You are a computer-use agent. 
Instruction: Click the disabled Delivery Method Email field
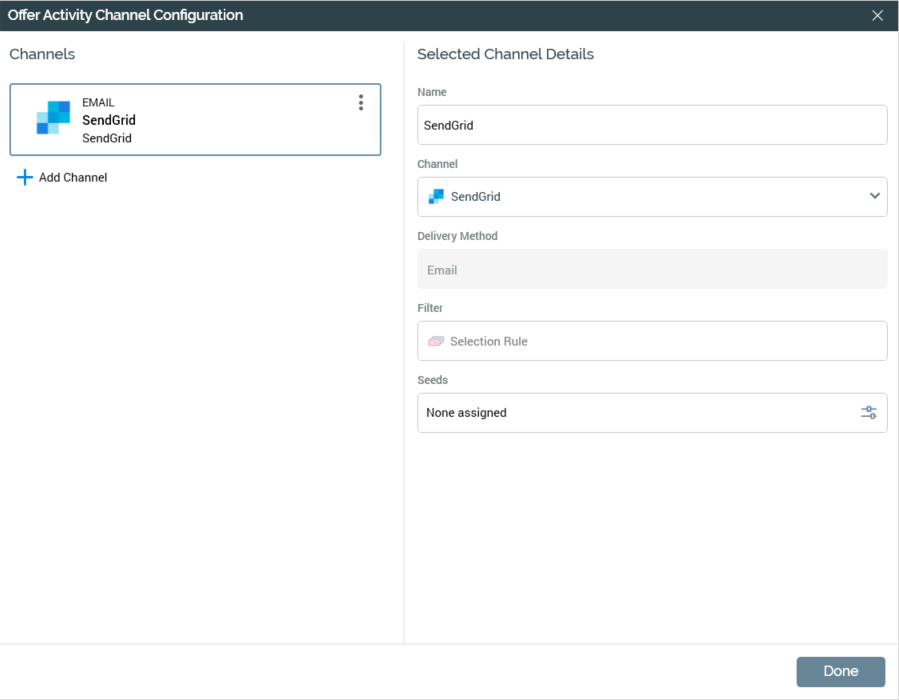click(x=651, y=269)
